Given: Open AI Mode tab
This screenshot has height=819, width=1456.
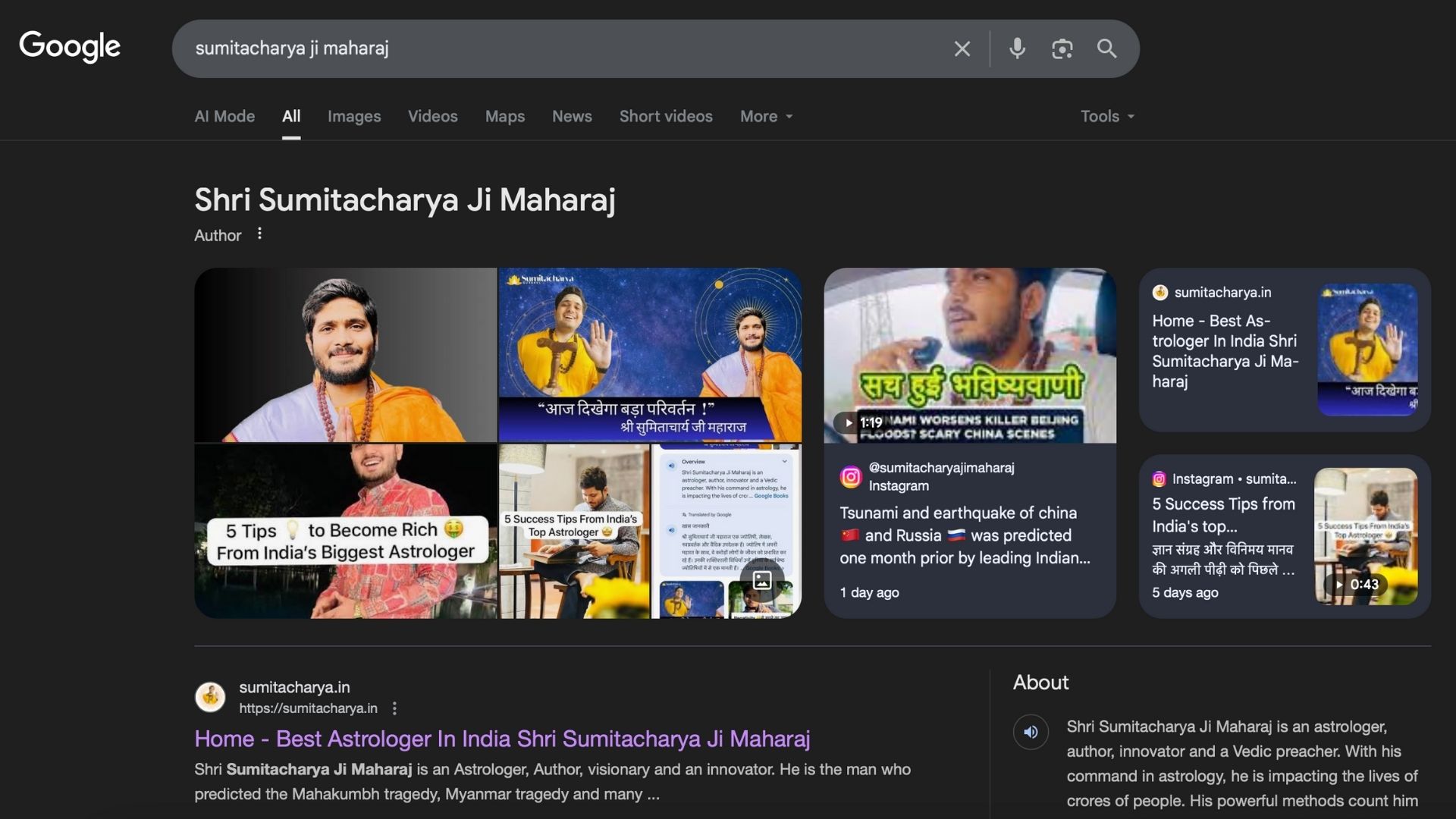Looking at the screenshot, I should [224, 116].
